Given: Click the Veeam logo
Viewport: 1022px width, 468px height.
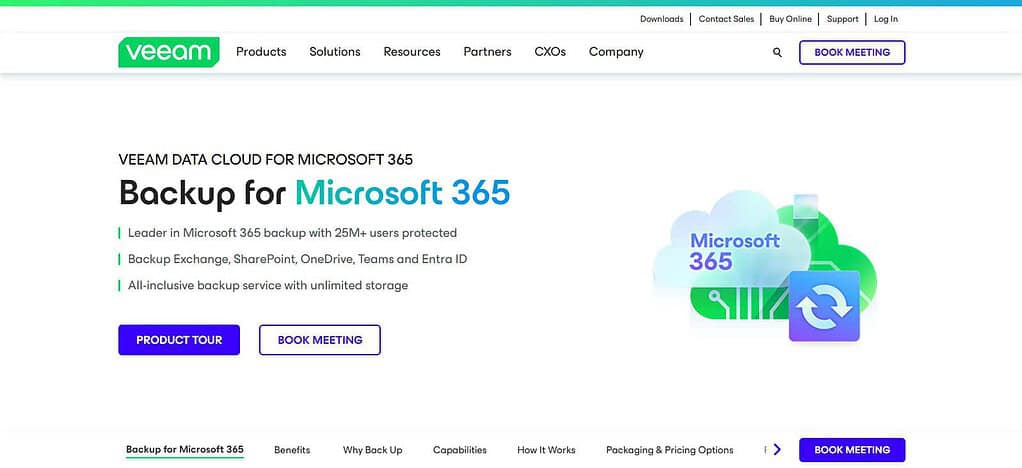Looking at the screenshot, I should coord(169,52).
